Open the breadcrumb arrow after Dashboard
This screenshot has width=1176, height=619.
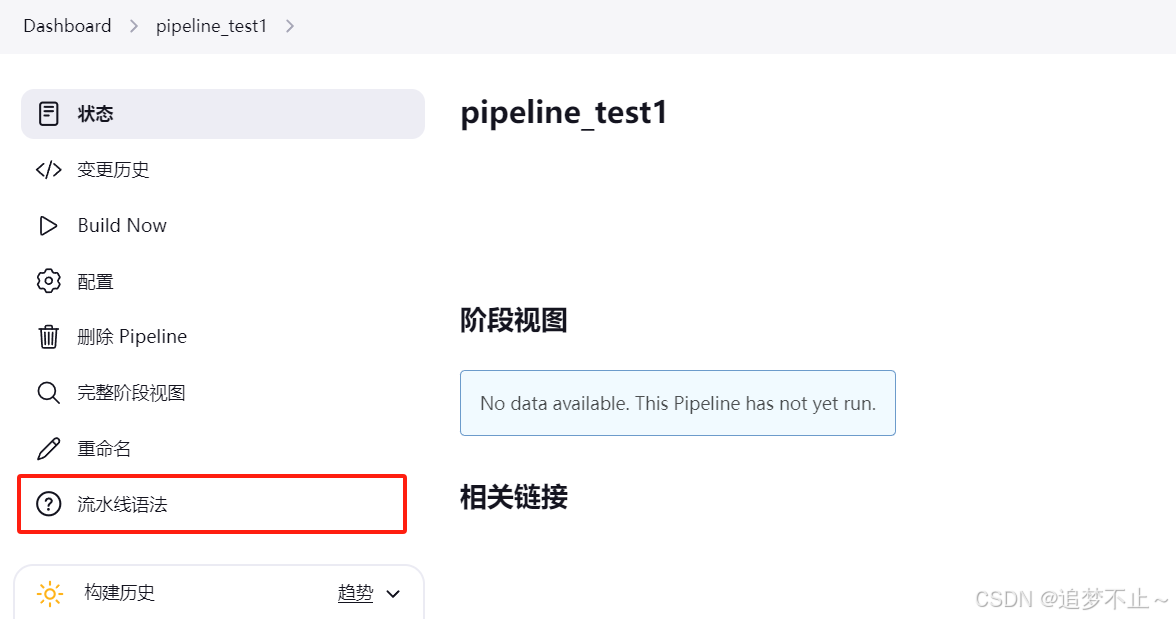click(134, 26)
